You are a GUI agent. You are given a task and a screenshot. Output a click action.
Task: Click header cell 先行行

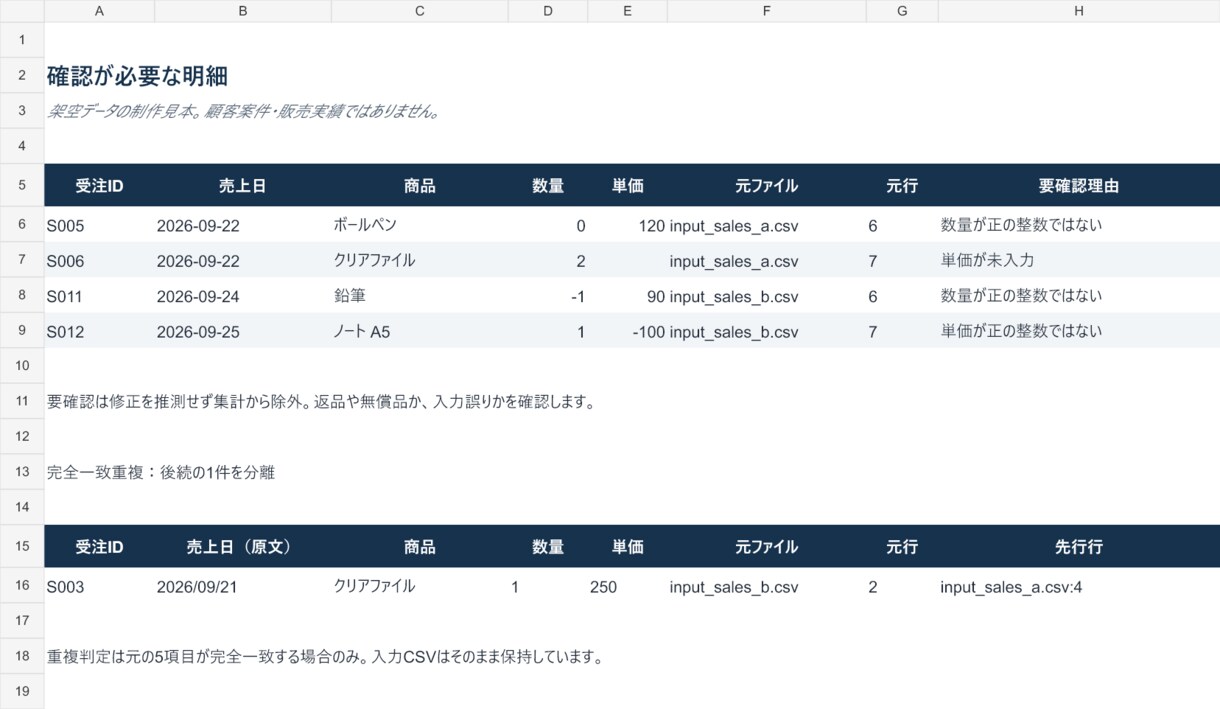1079,547
